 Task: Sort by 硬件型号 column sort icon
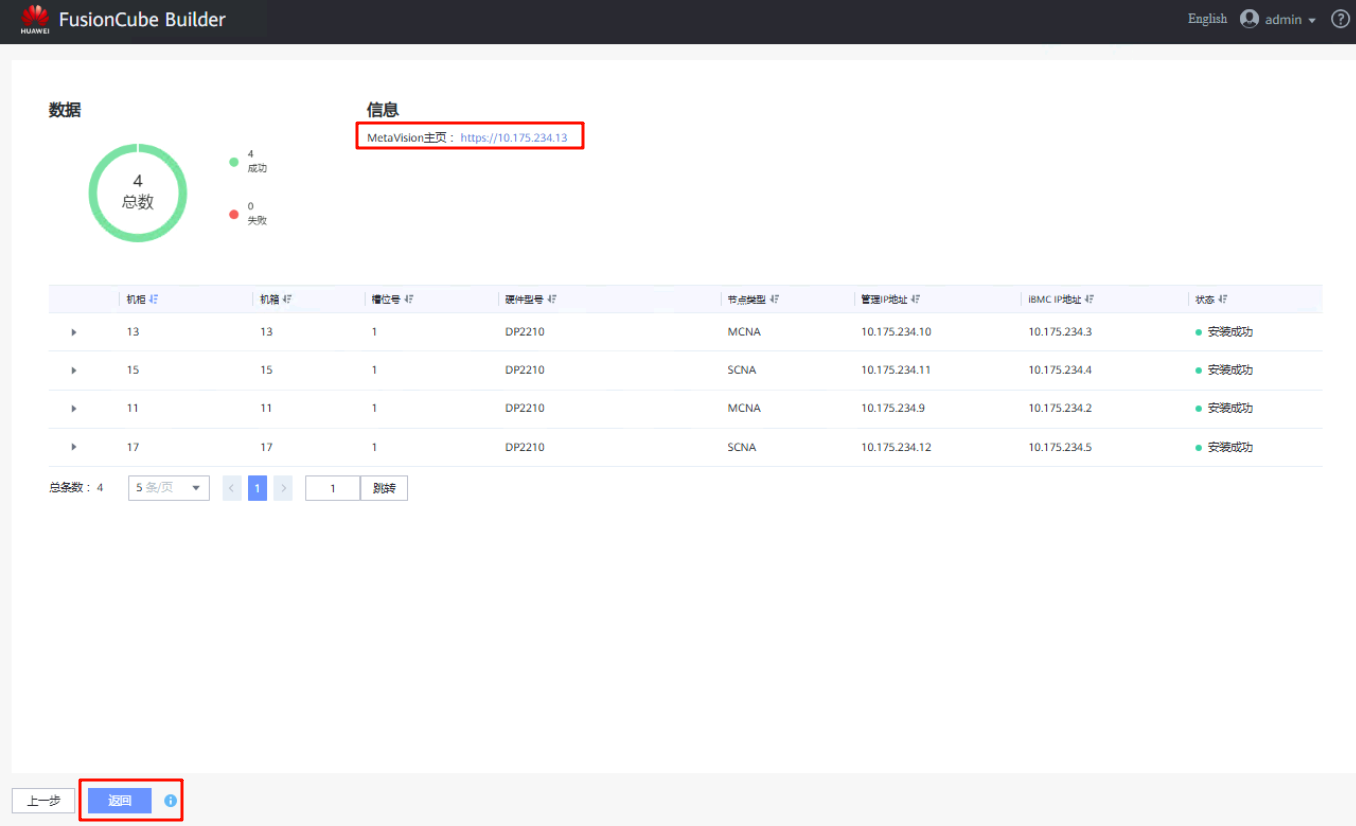[552, 299]
